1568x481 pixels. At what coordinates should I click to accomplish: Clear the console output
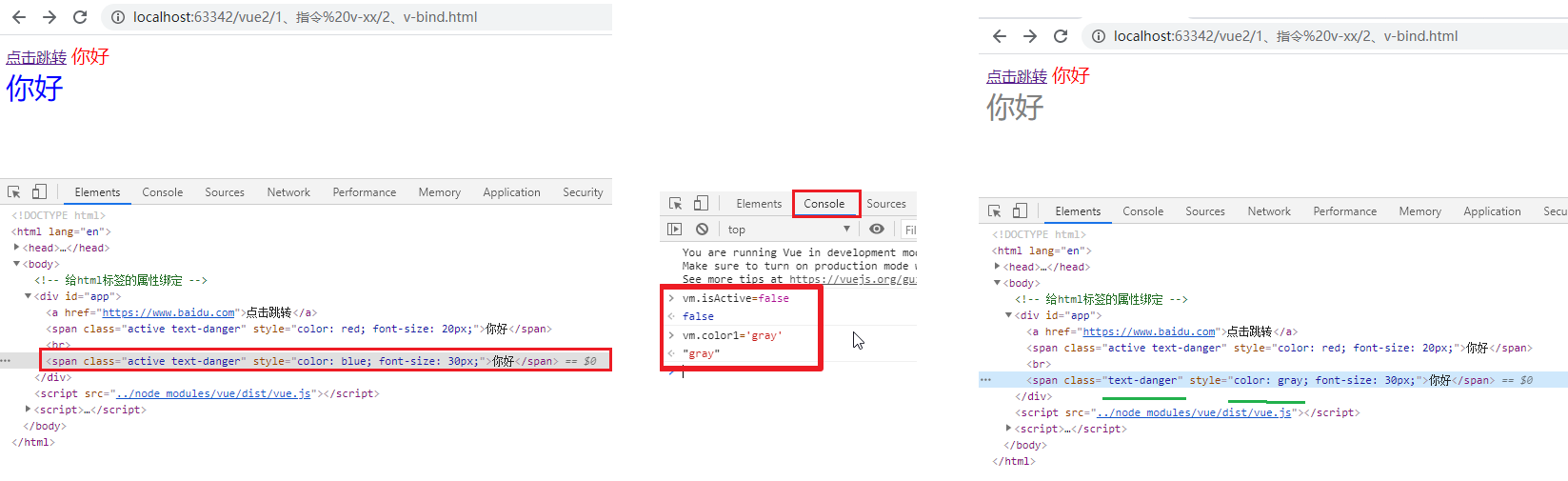tap(702, 230)
